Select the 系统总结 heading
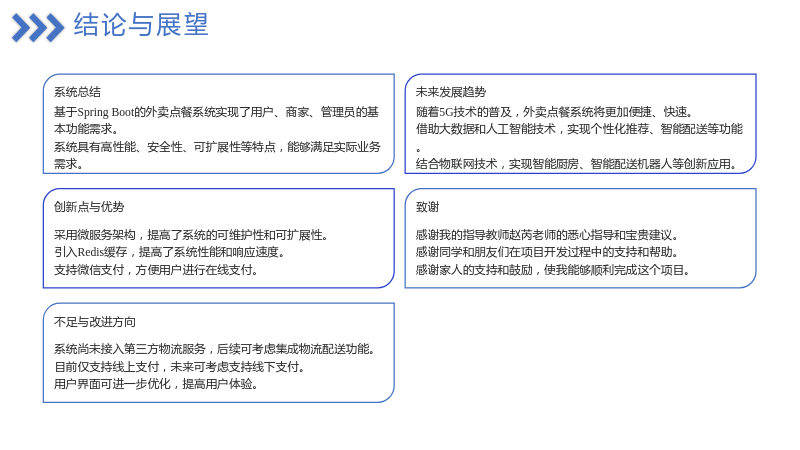Viewport: 800px width, 450px height. click(x=78, y=92)
